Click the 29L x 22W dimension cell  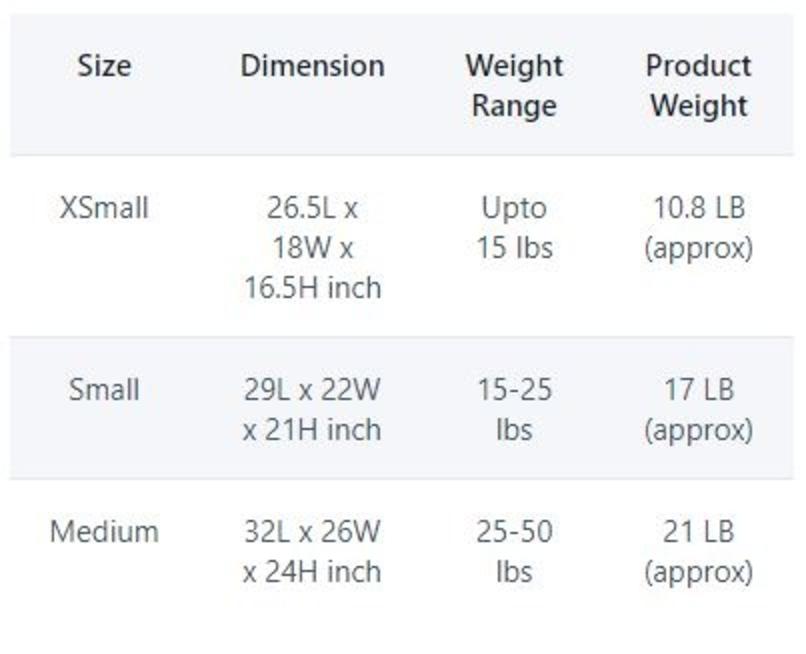click(312, 389)
